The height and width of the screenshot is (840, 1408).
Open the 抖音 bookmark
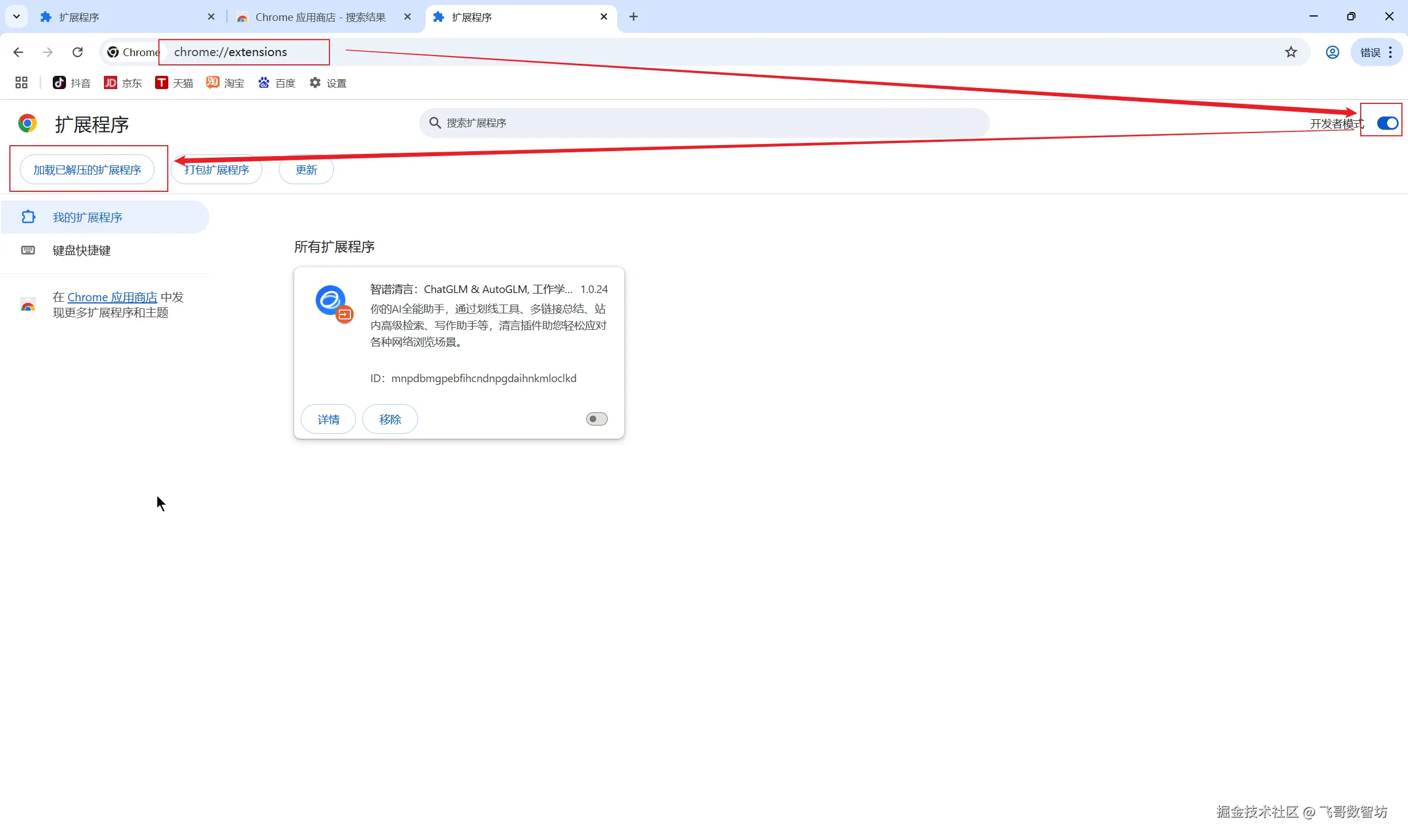[x=71, y=83]
